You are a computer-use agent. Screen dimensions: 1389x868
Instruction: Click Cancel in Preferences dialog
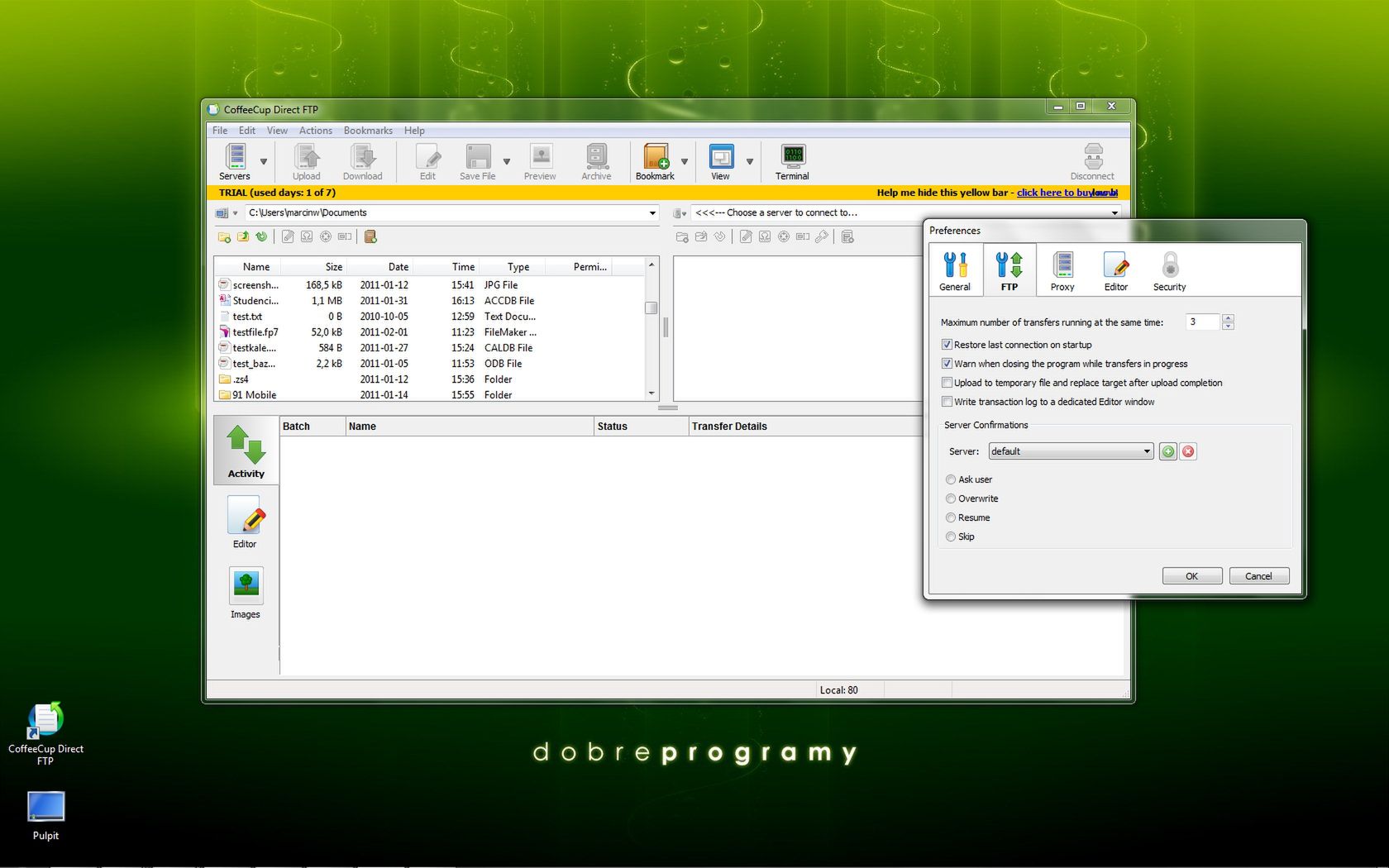pos(1258,576)
